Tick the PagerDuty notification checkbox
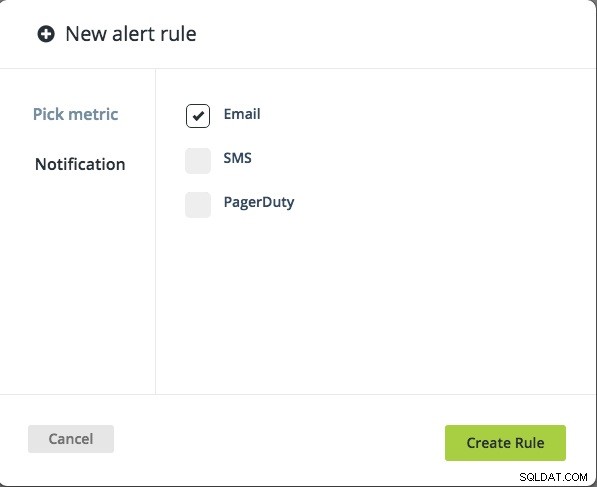The width and height of the screenshot is (597, 487). tap(198, 205)
